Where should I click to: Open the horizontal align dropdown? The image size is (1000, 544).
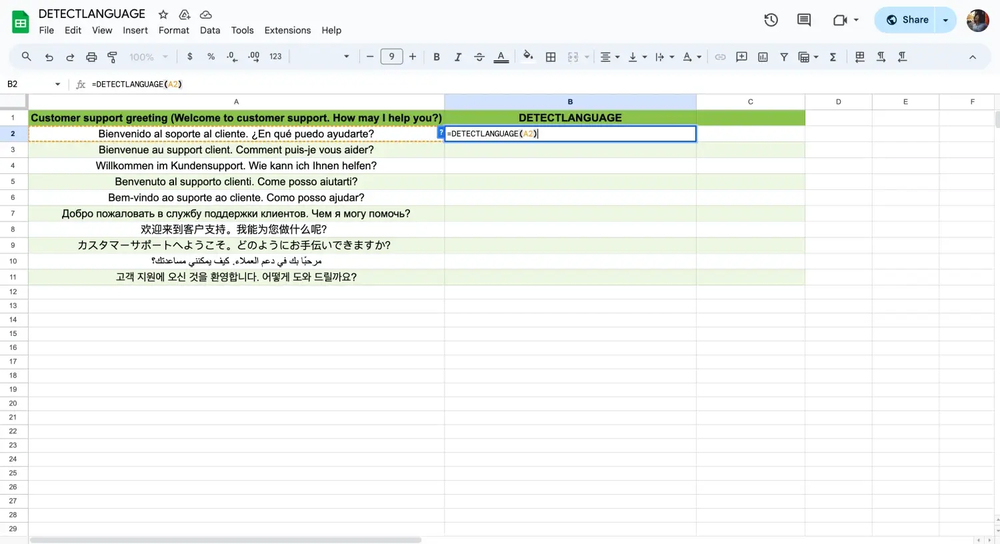coord(609,57)
